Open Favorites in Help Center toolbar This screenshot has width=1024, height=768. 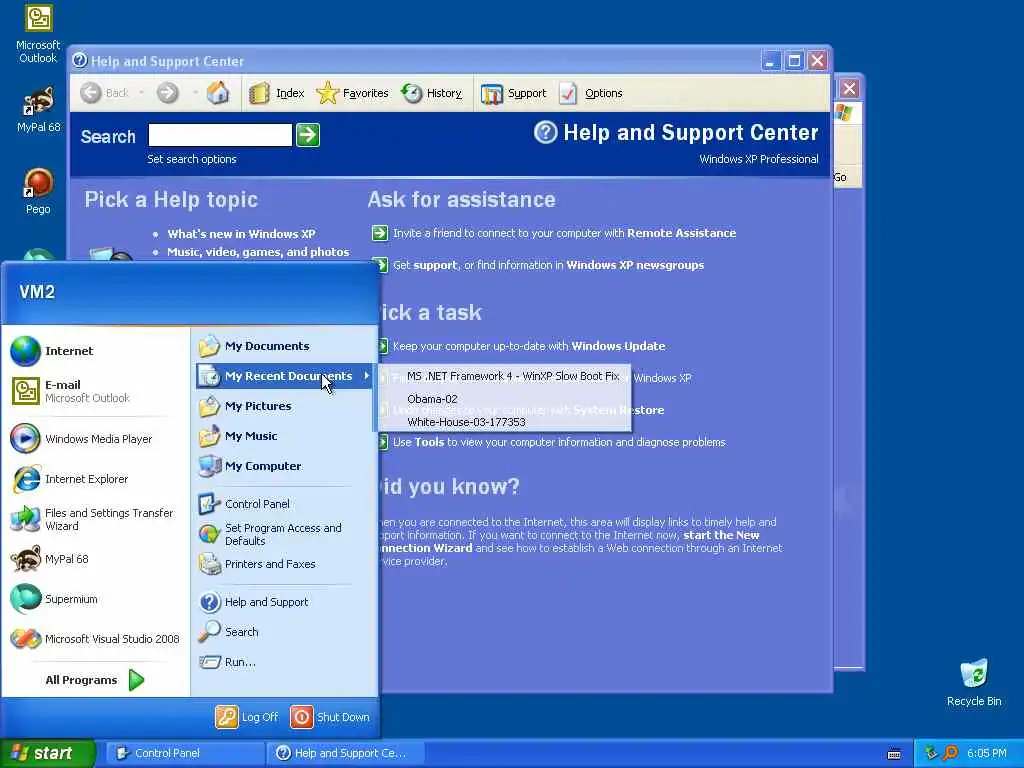point(353,93)
